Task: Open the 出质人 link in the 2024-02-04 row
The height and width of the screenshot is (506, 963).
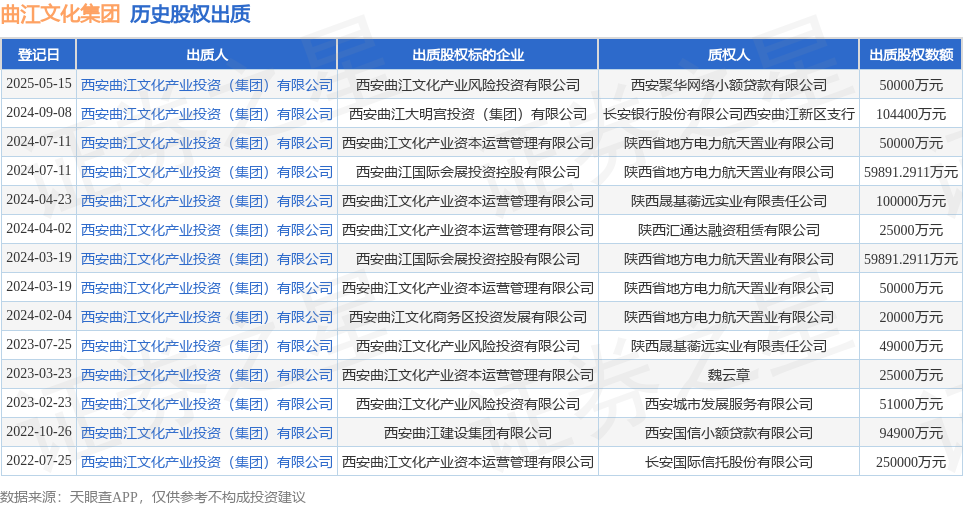Action: (207, 317)
